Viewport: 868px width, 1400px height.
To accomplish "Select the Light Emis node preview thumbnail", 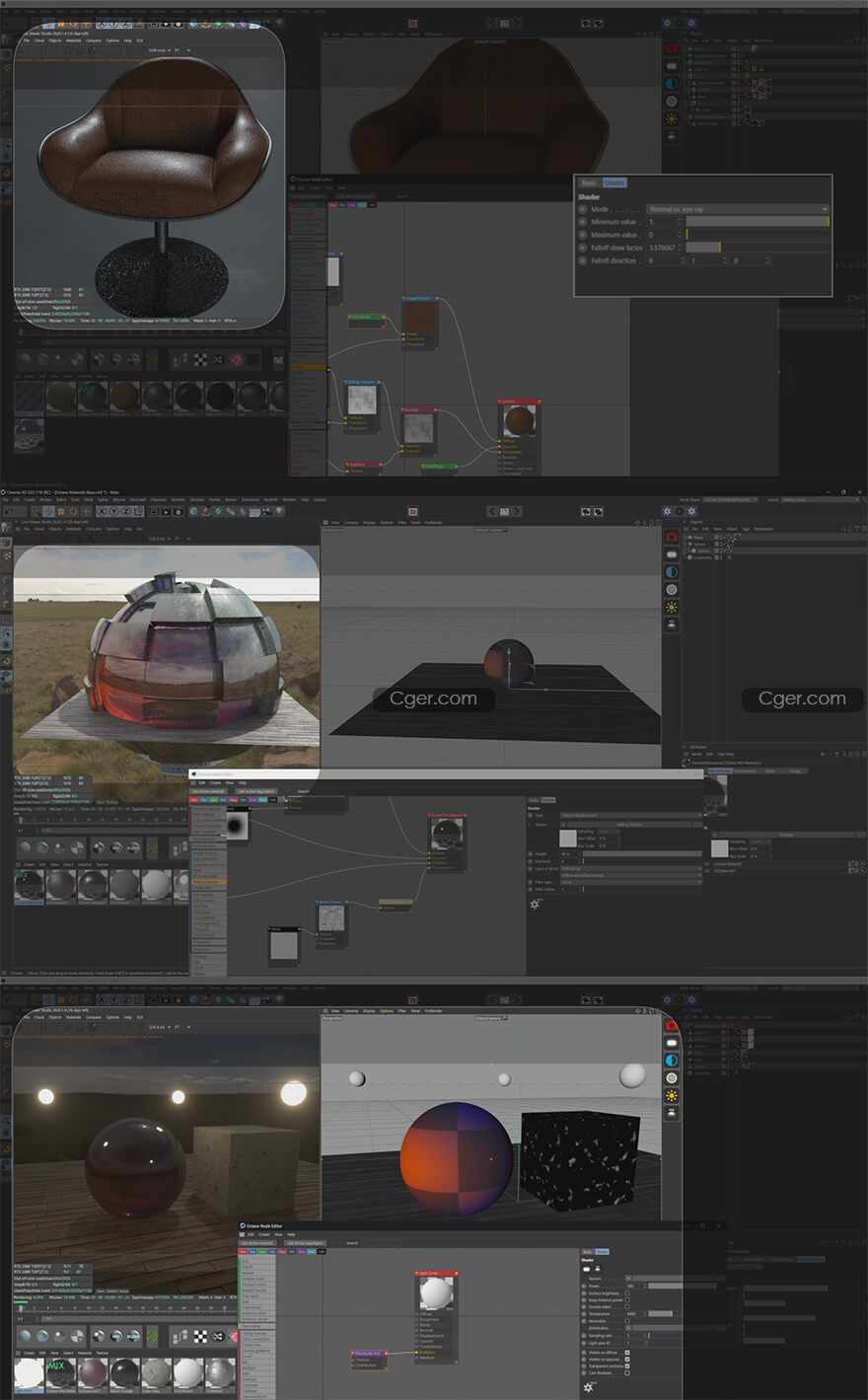I will tap(435, 1294).
